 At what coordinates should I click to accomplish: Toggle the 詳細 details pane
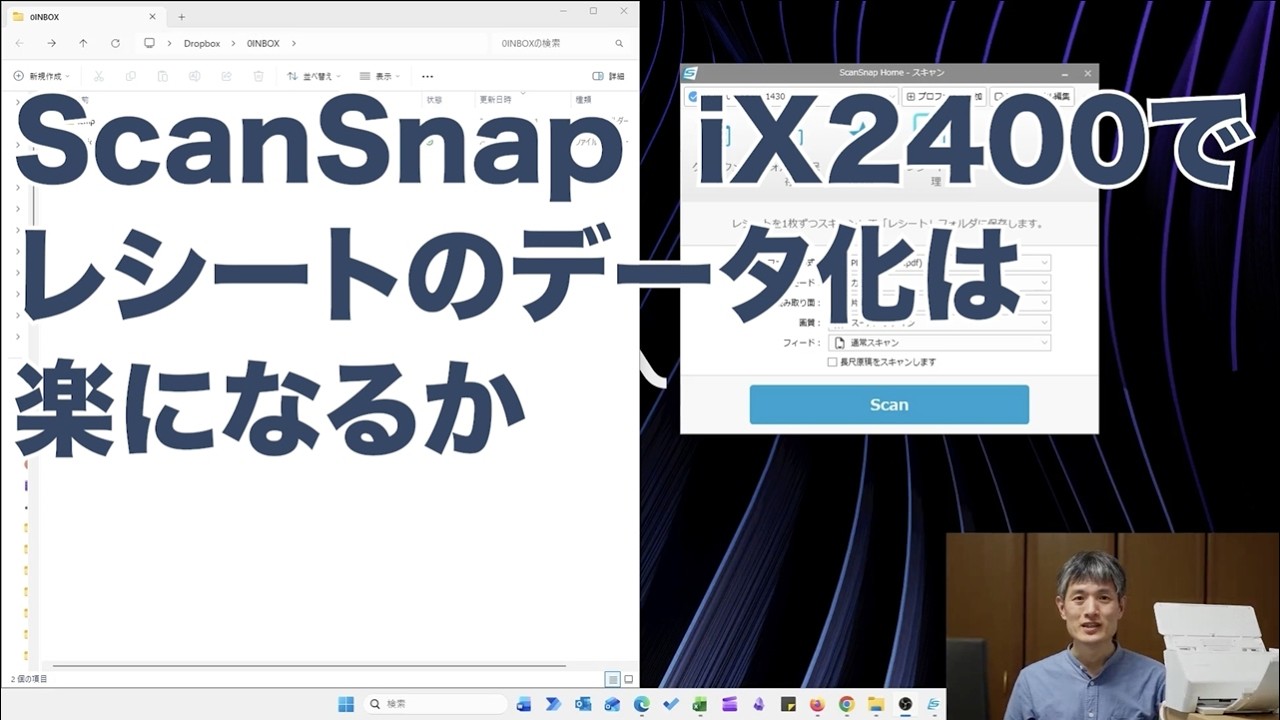point(608,76)
